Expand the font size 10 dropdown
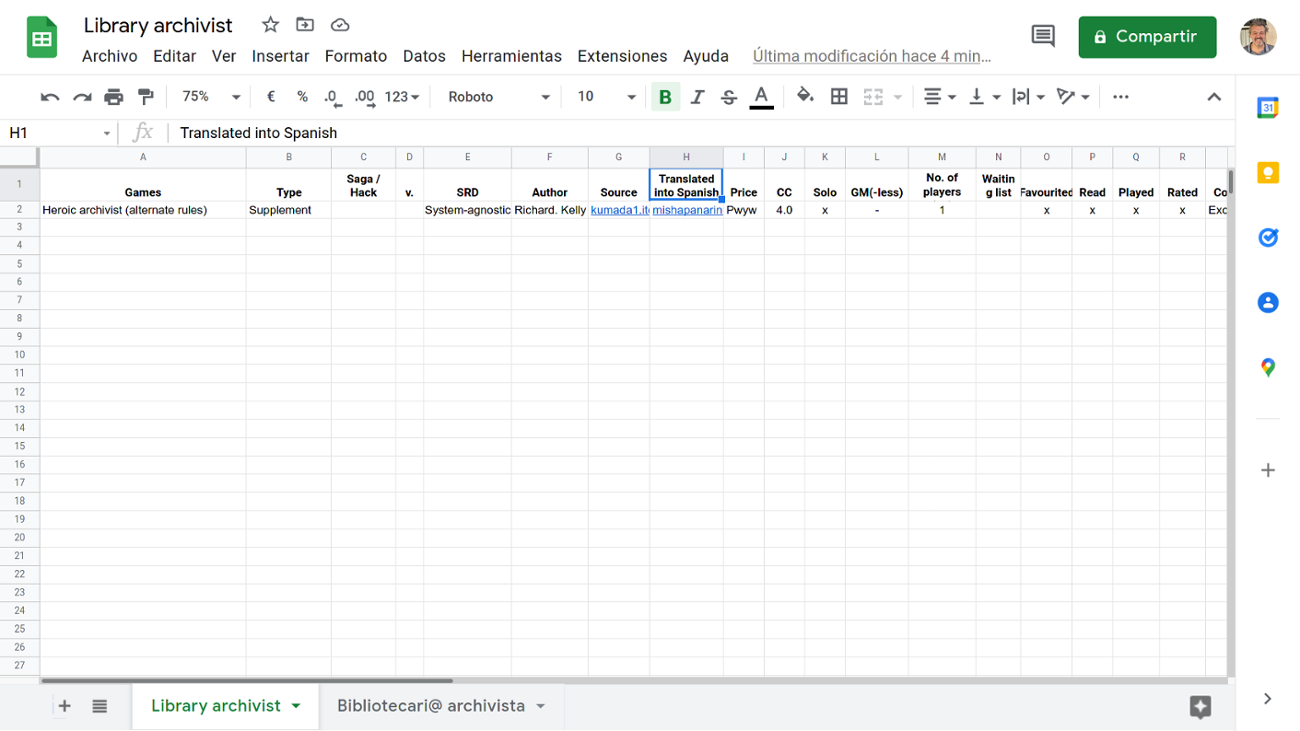 point(606,97)
